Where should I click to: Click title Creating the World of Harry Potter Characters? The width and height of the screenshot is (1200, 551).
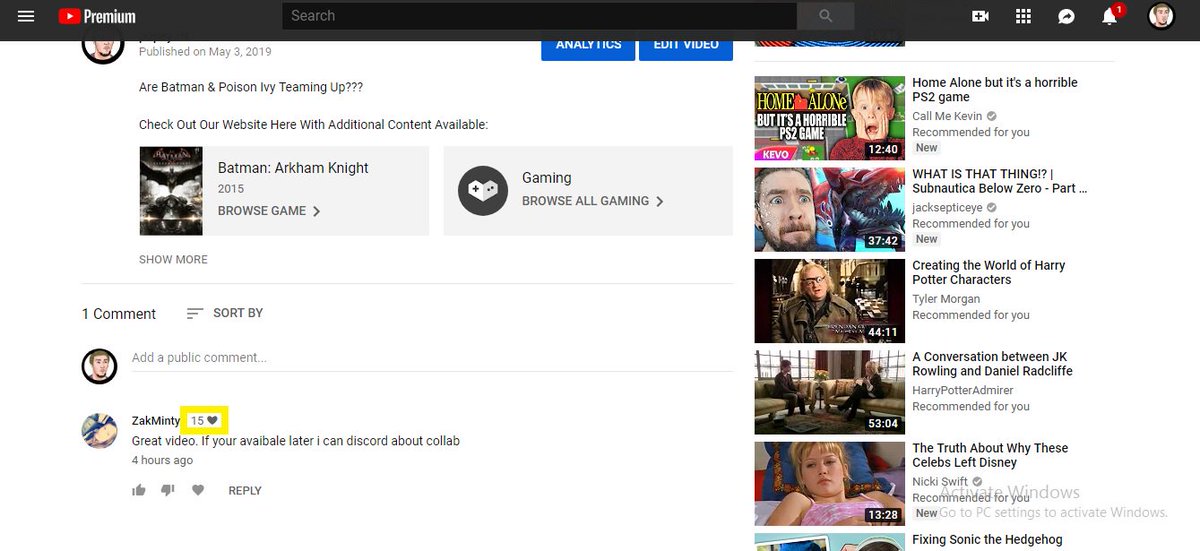point(988,273)
